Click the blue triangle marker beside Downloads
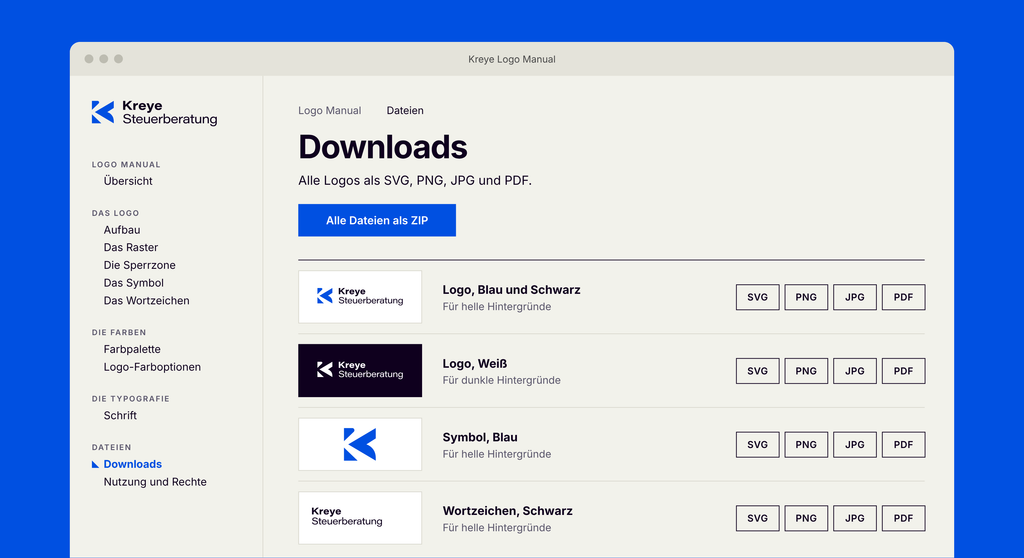This screenshot has width=1024, height=558. (x=95, y=465)
